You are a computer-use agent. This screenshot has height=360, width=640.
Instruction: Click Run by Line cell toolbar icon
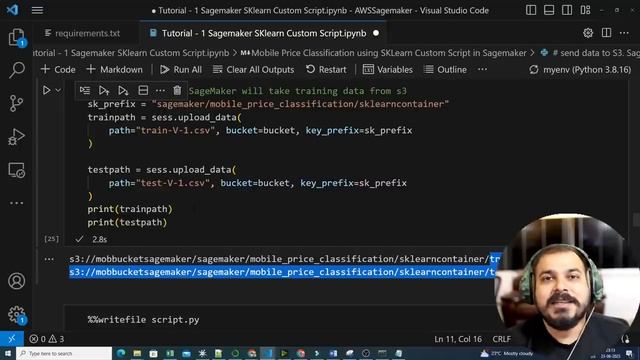85,90
